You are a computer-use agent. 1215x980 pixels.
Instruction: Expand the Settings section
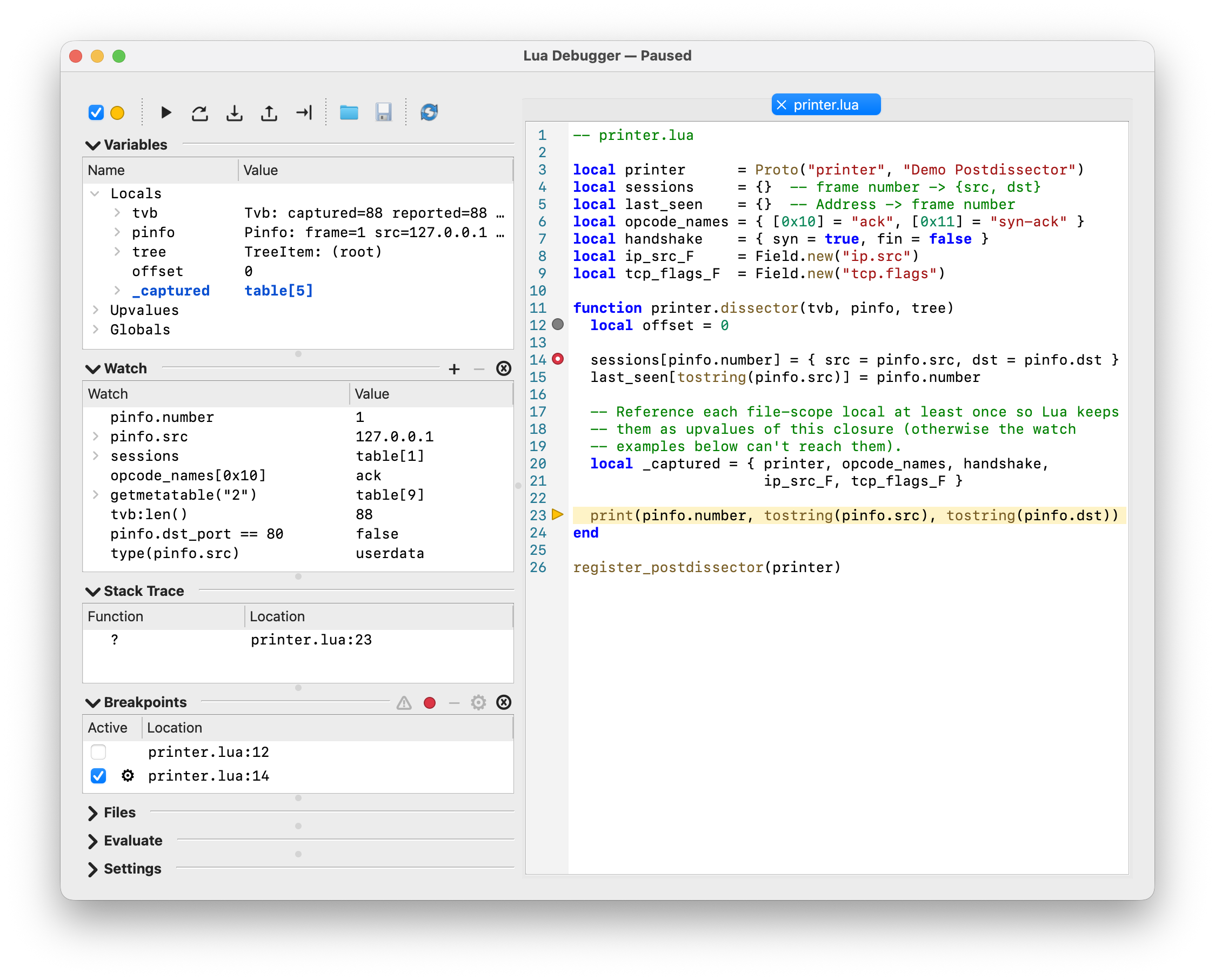click(x=92, y=869)
